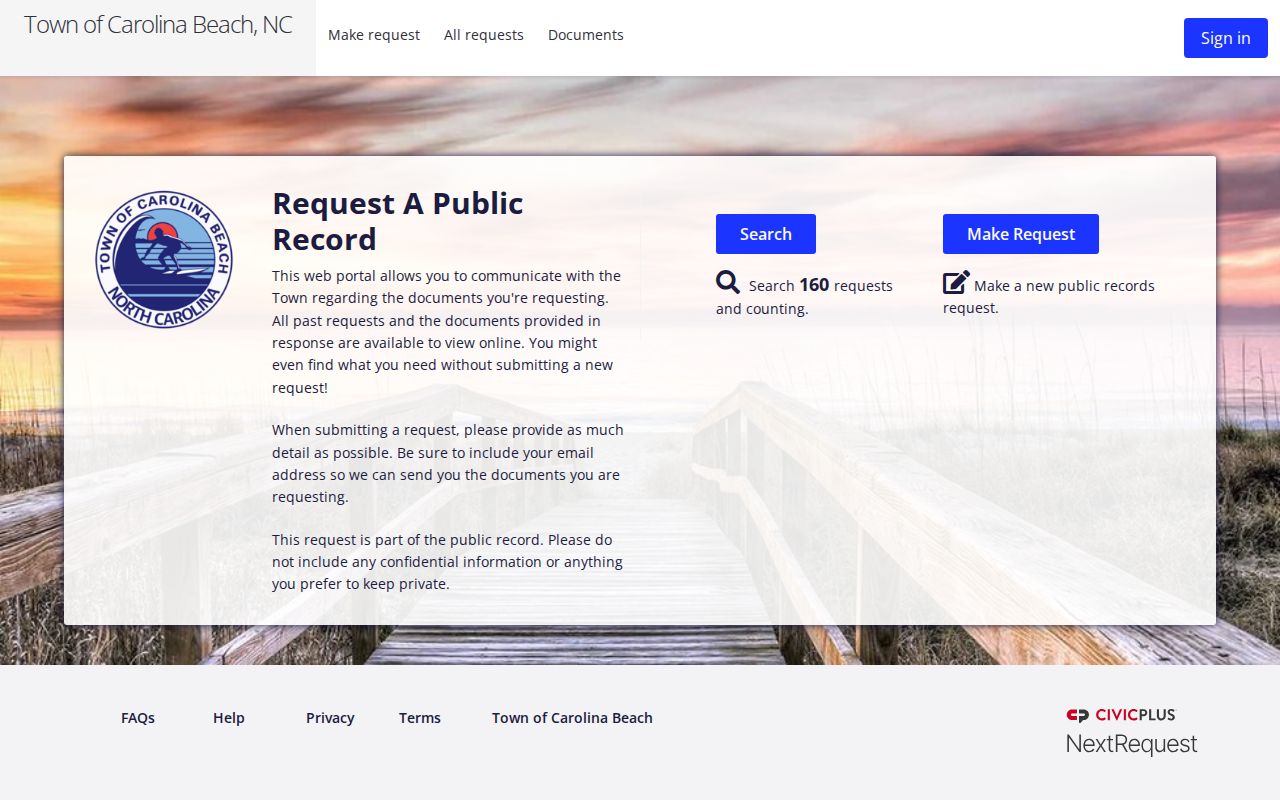Click the blue Make Request button
Image resolution: width=1280 pixels, height=800 pixels.
click(1021, 234)
